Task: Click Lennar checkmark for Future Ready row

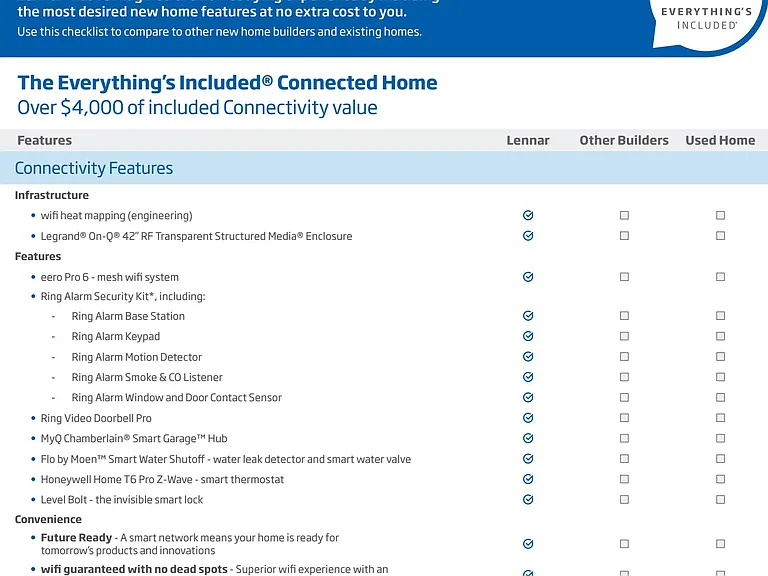Action: click(528, 544)
